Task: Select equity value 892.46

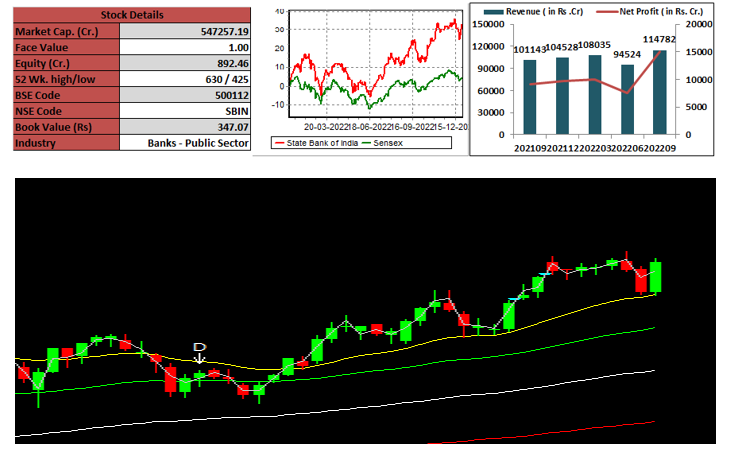Action: (232, 63)
